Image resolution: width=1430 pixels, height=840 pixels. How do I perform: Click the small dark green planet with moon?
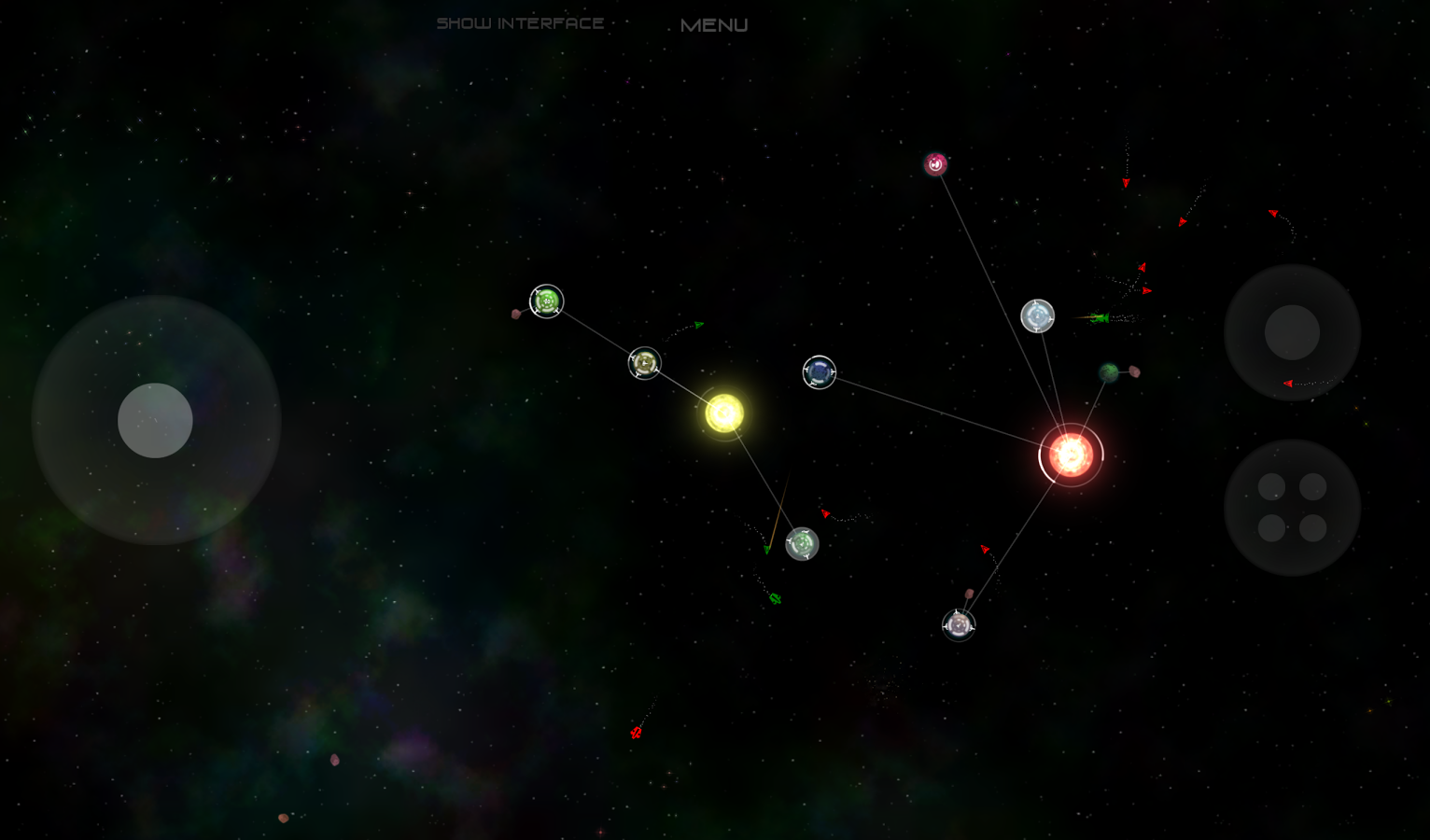(x=1109, y=373)
